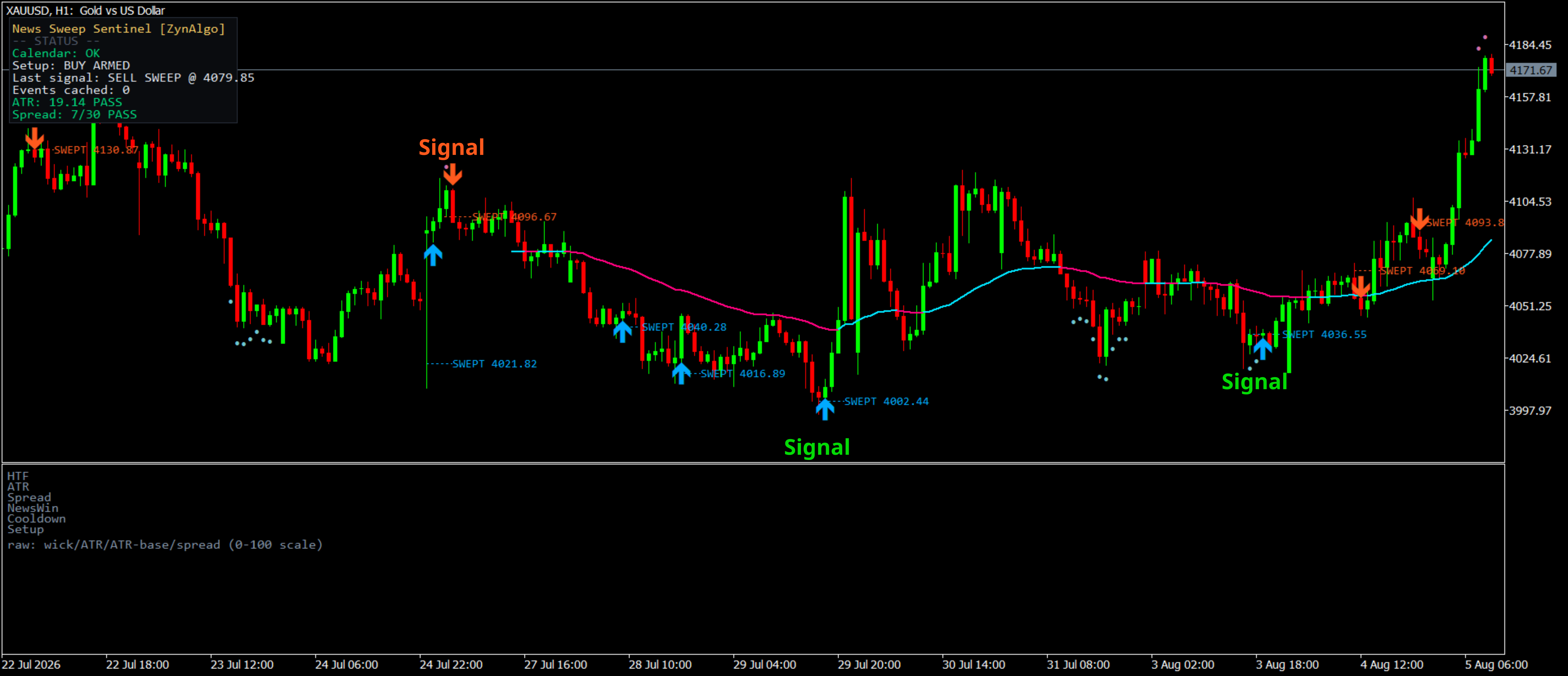Click the 3 Aug 18:00 time axis label

click(x=1287, y=665)
